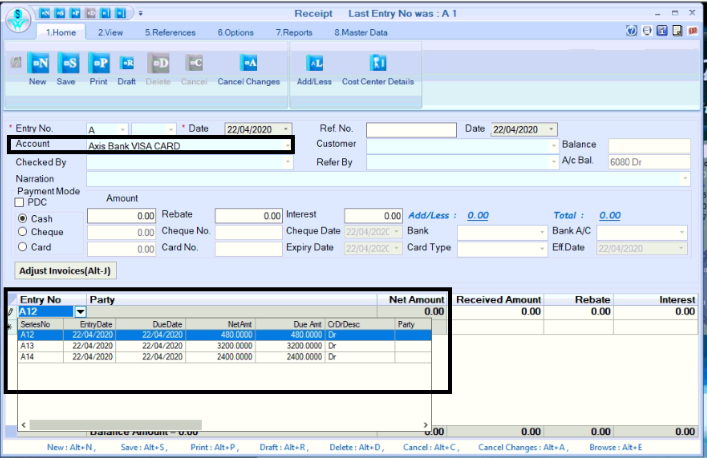Viewport: 707px width, 458px height.
Task: Click the Cash Amount field
Action: click(x=122, y=216)
